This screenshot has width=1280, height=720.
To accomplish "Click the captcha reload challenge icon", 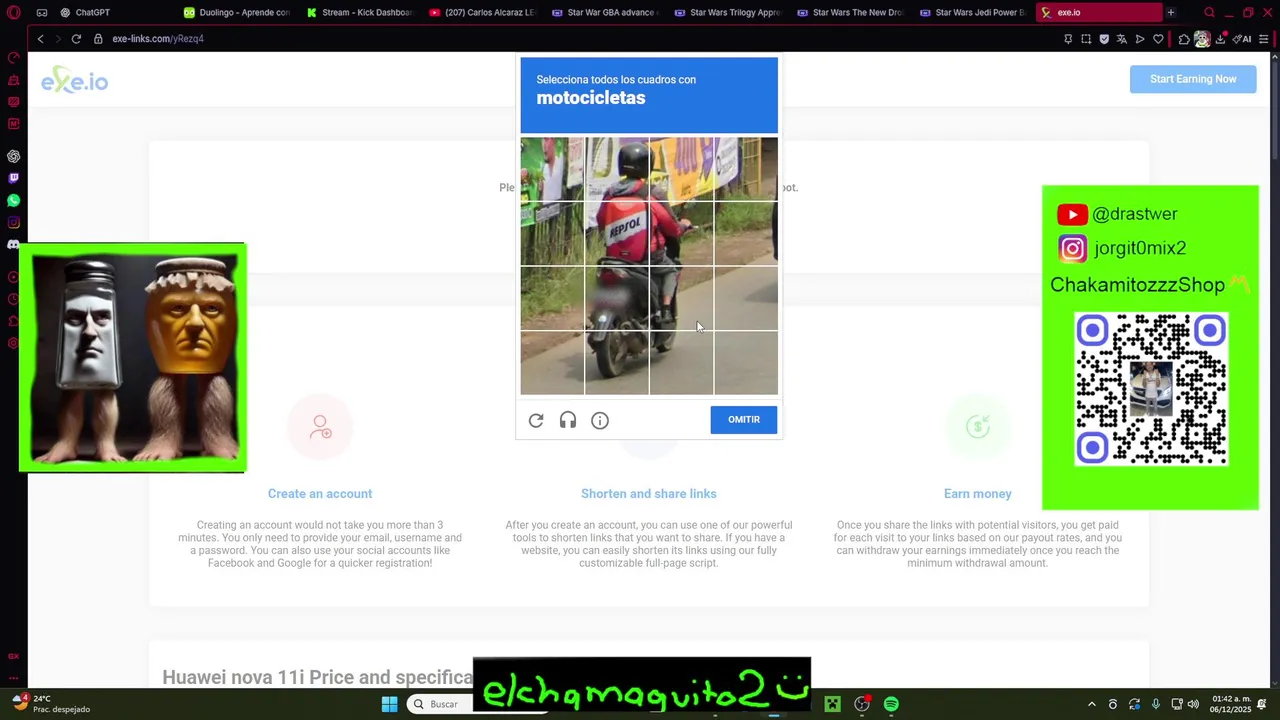I will [536, 420].
